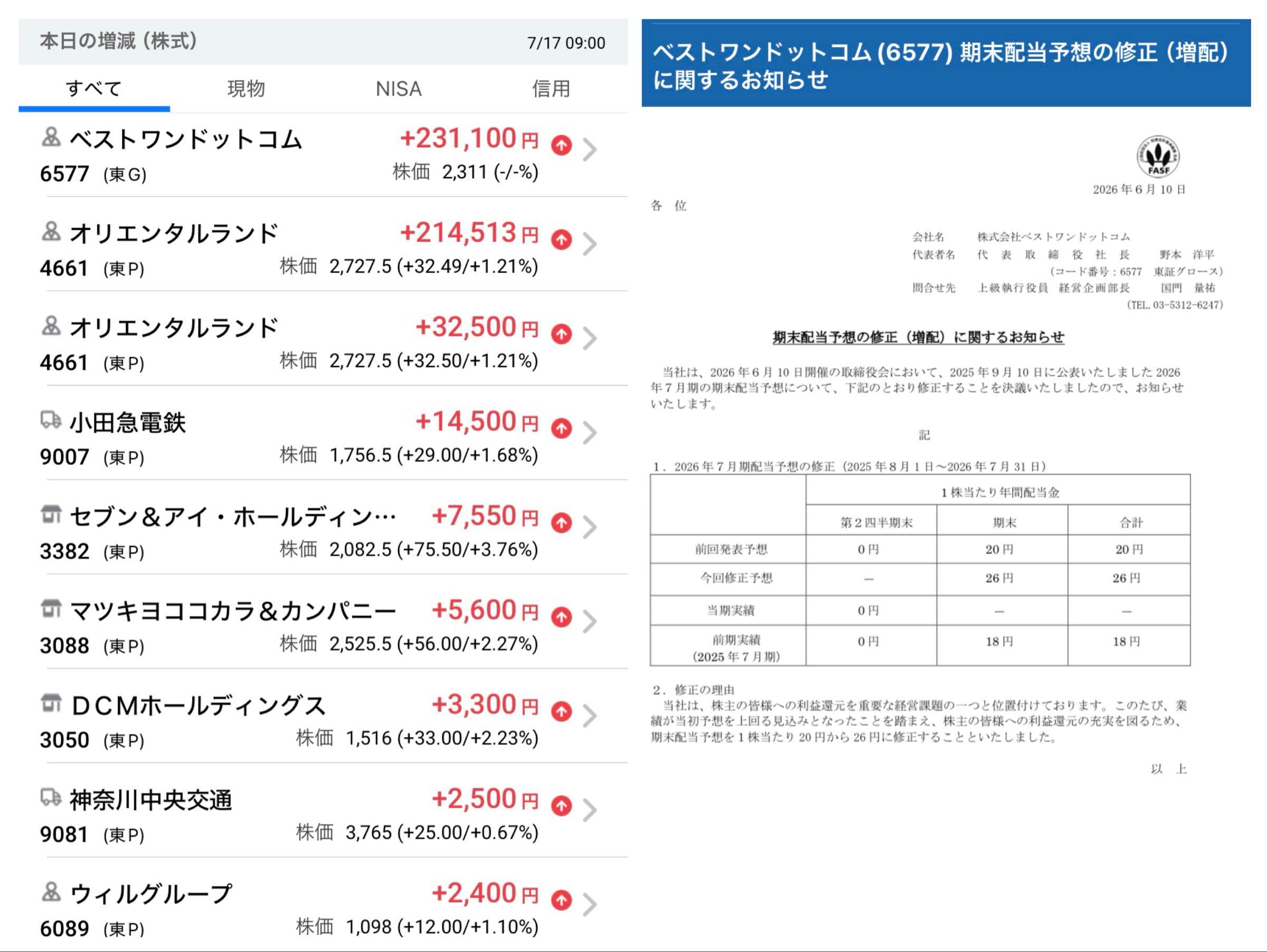
Task: Click the red up-arrow icon for DCMホールディングス
Action: [x=561, y=711]
